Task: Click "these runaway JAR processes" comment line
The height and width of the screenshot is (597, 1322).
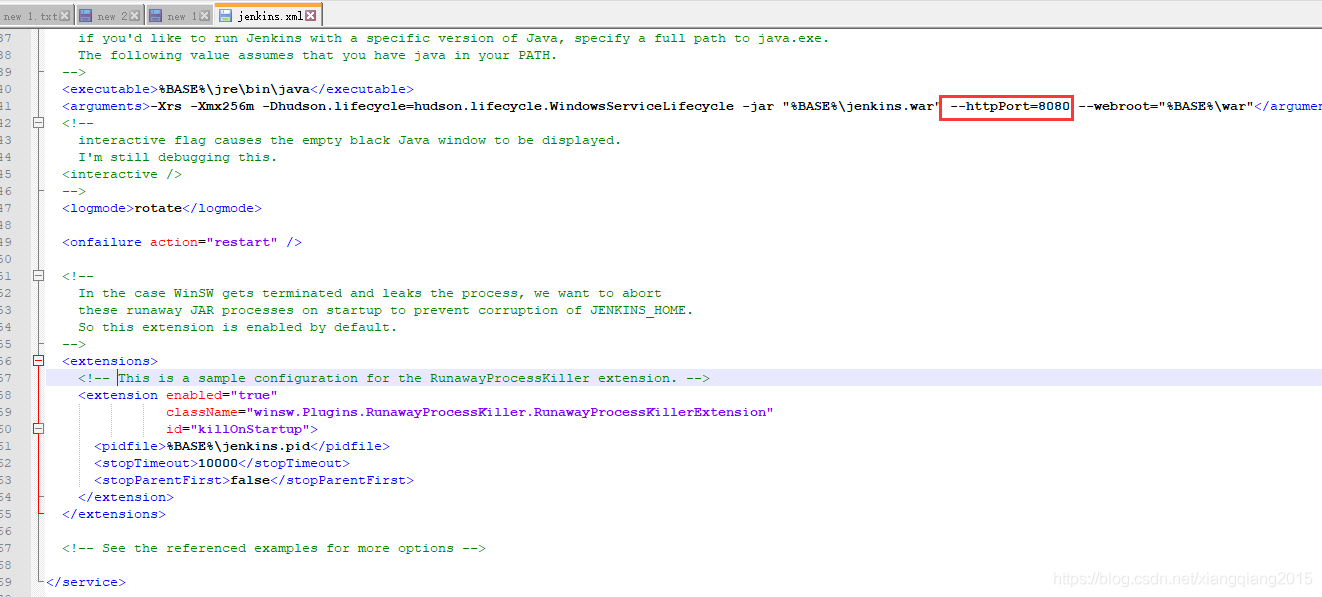Action: point(386,310)
